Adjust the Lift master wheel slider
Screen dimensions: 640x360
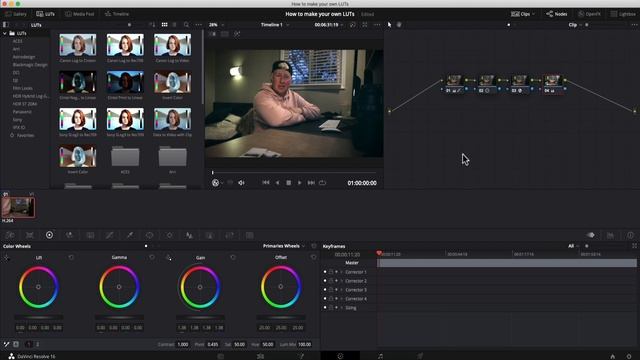[x=39, y=317]
